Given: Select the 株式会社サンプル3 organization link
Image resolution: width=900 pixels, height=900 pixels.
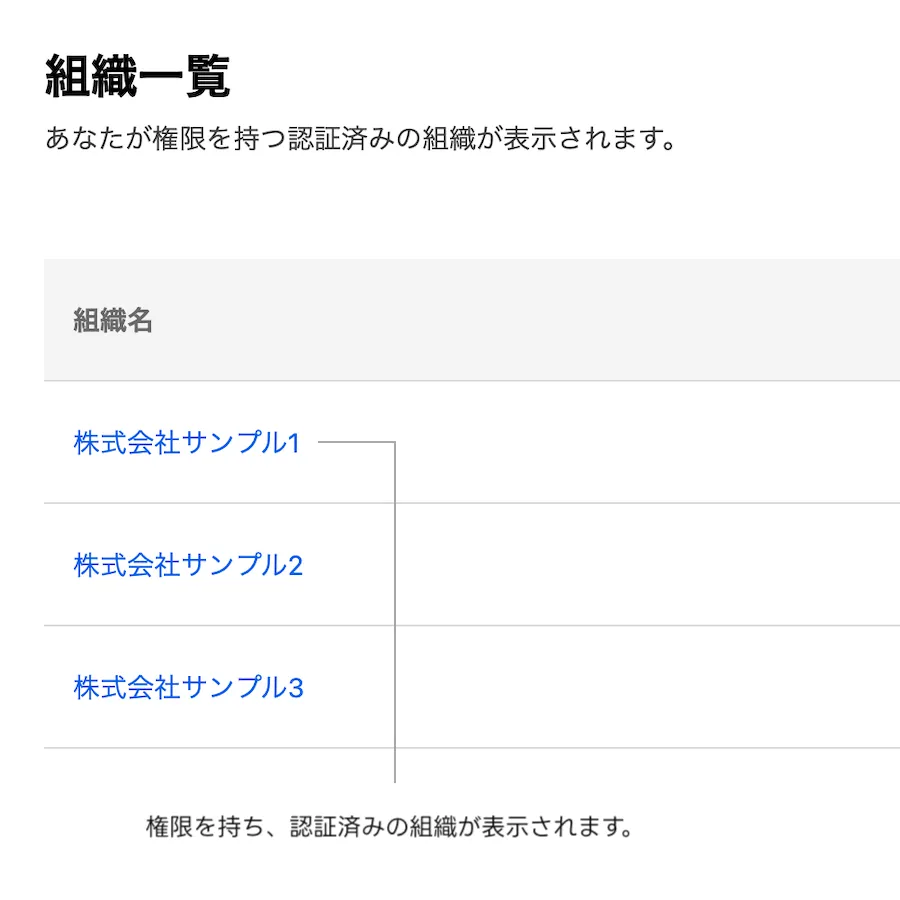Looking at the screenshot, I should (x=188, y=688).
